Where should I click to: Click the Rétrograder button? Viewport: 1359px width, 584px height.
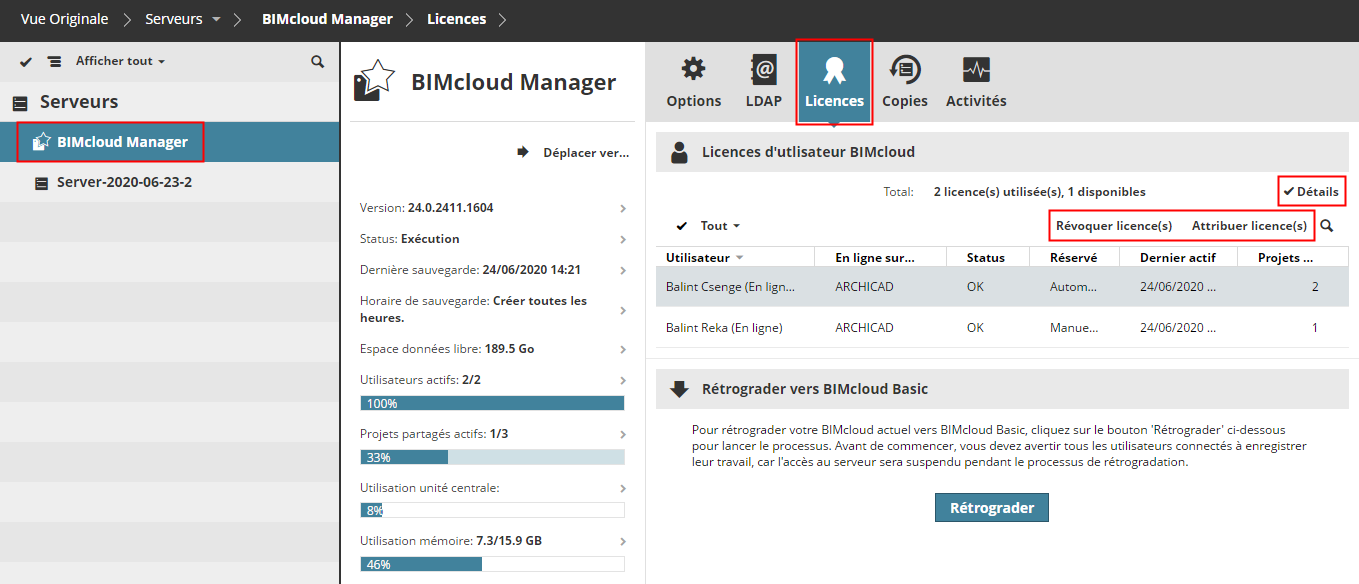[x=992, y=507]
